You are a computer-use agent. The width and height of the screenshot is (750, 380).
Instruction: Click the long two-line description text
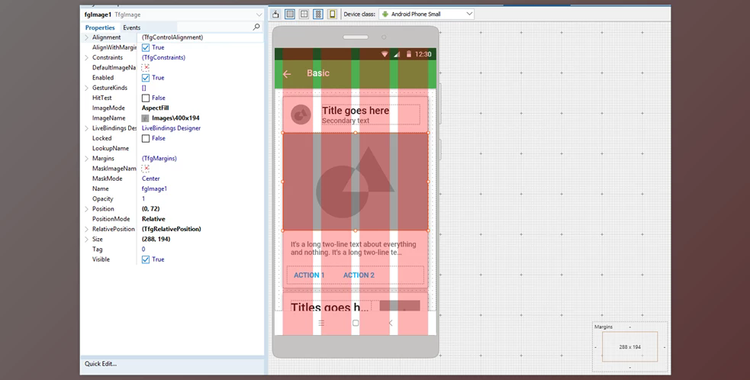(353, 248)
